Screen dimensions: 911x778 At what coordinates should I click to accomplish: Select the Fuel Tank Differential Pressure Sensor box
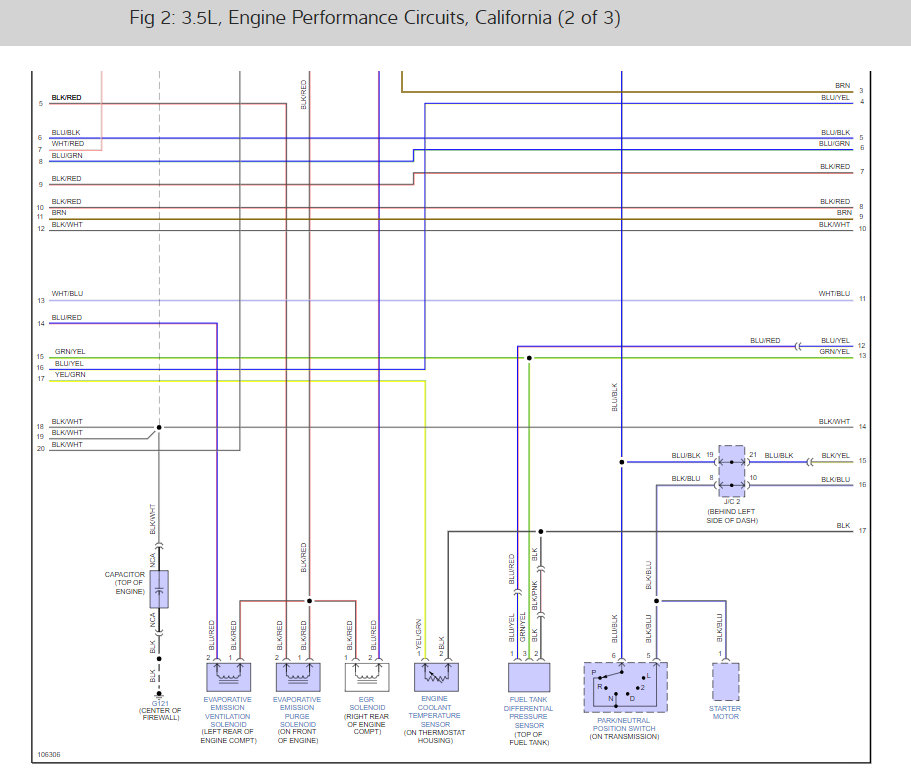tap(529, 677)
